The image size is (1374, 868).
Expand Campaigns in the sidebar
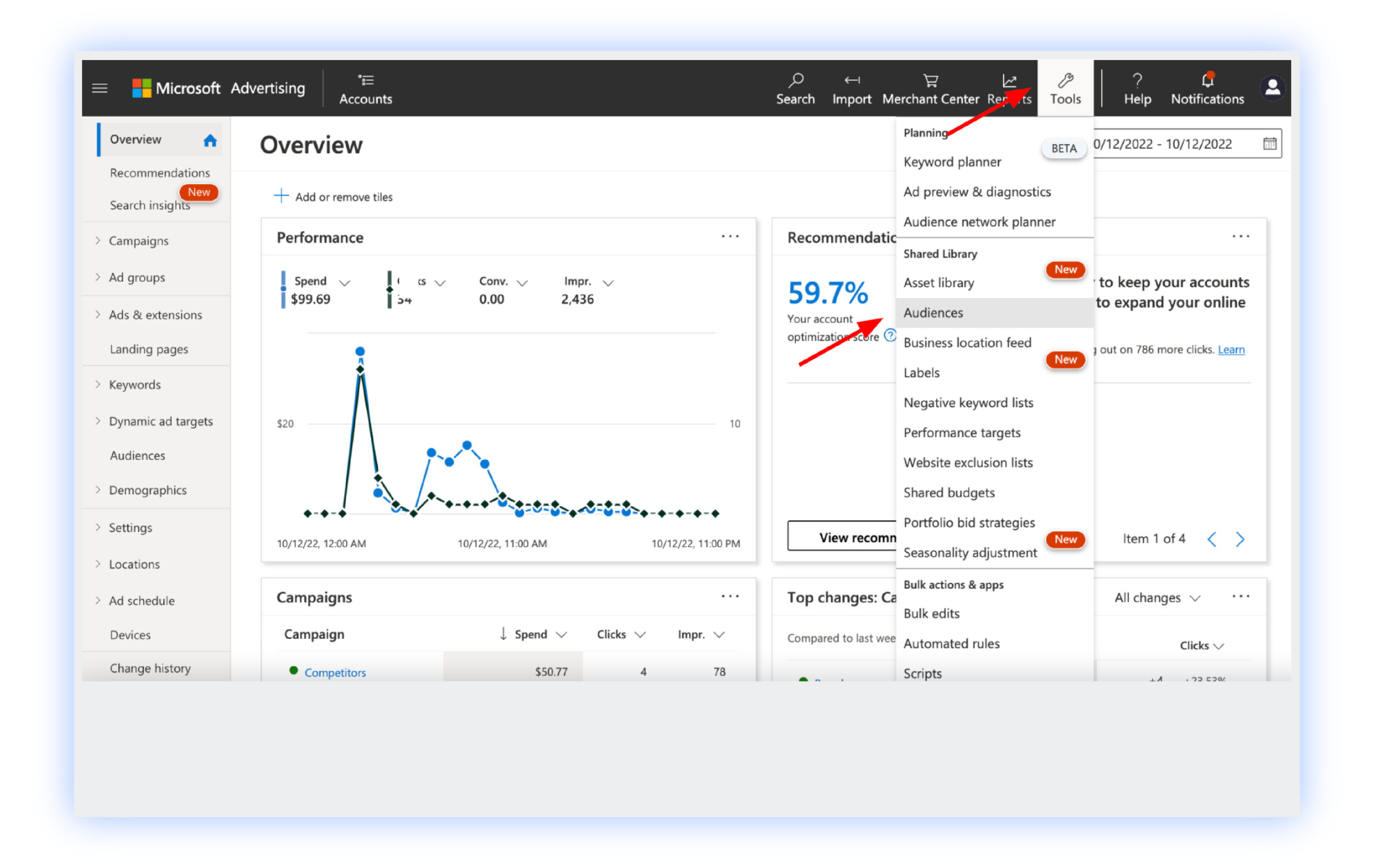point(98,240)
